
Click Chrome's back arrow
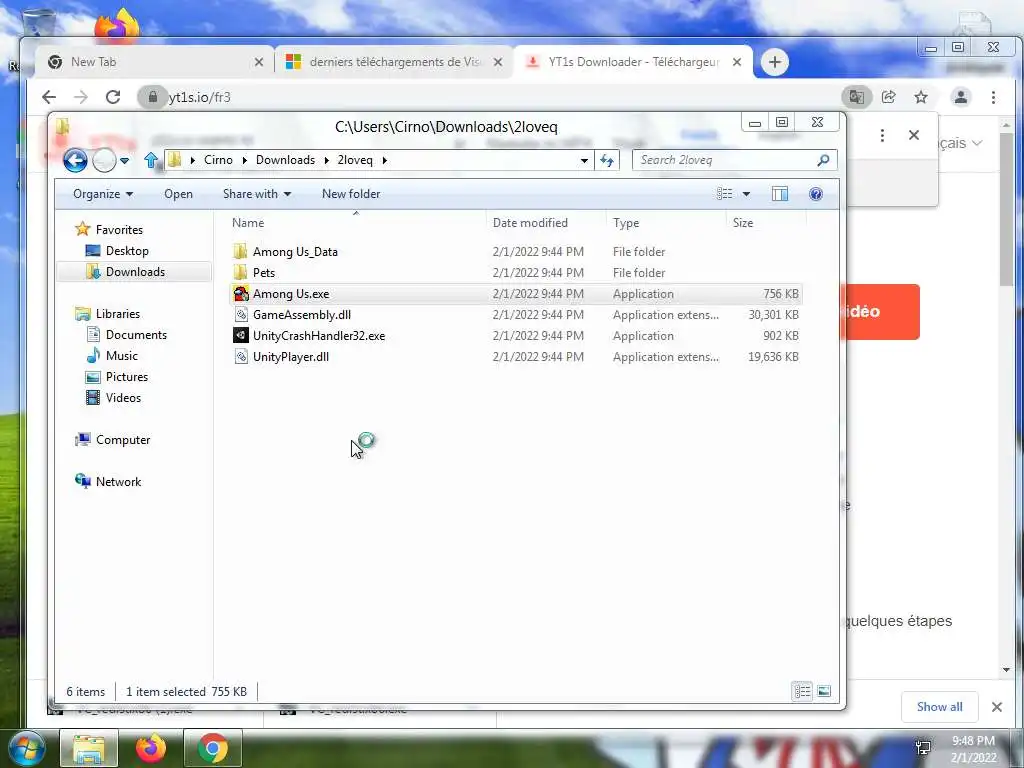tap(49, 97)
